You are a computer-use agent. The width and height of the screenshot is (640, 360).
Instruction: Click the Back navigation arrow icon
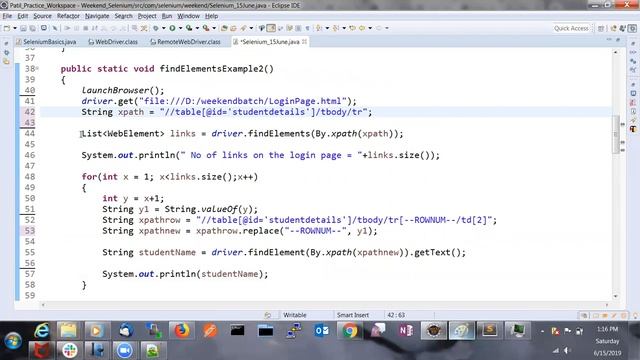point(362,28)
